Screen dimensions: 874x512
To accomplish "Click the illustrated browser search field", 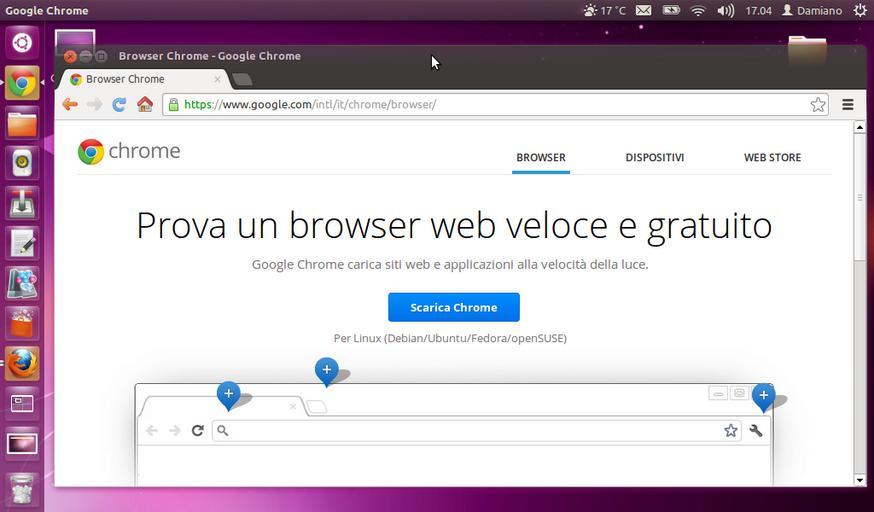I will click(477, 430).
